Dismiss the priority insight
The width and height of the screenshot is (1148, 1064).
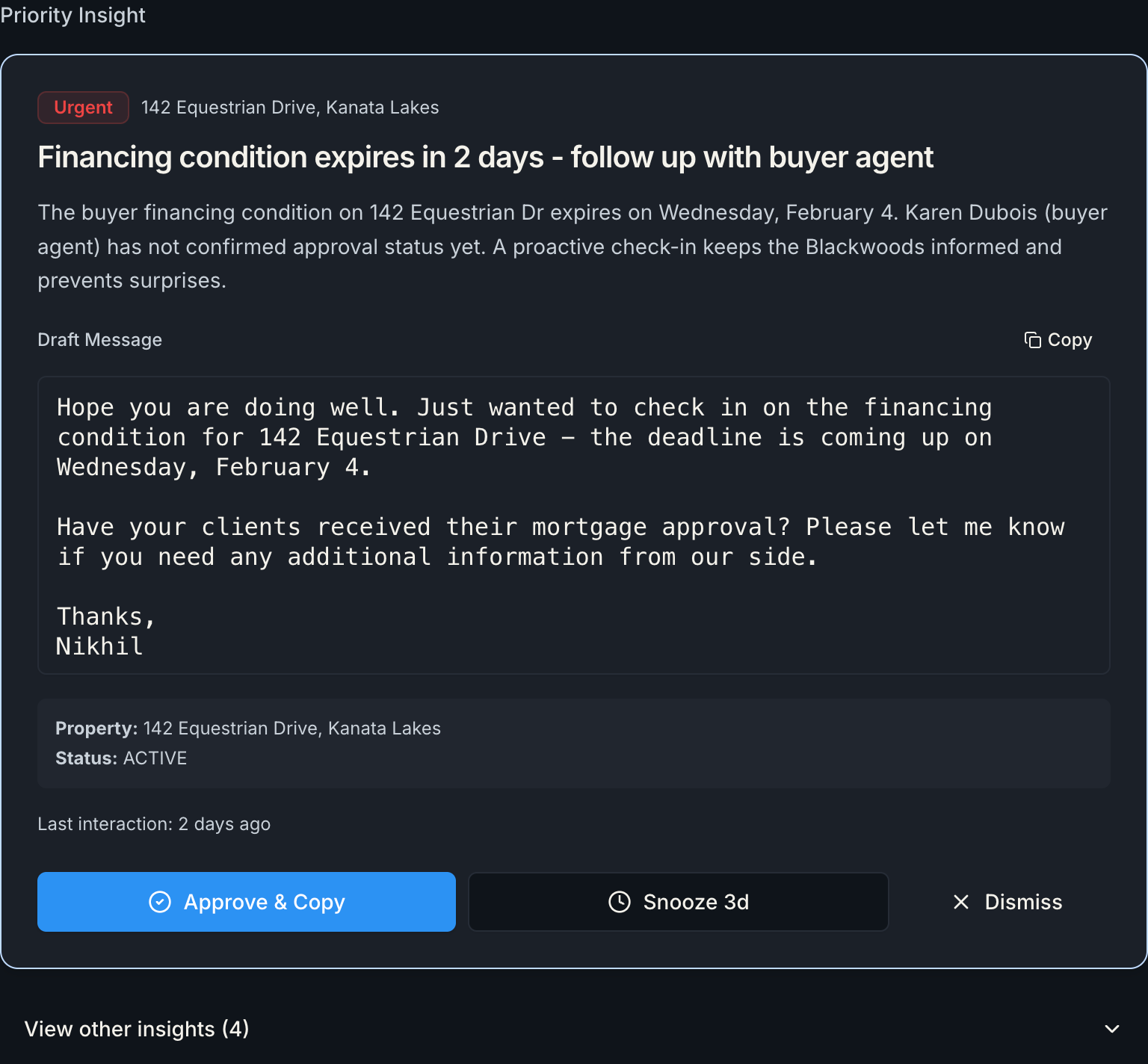tap(1007, 902)
